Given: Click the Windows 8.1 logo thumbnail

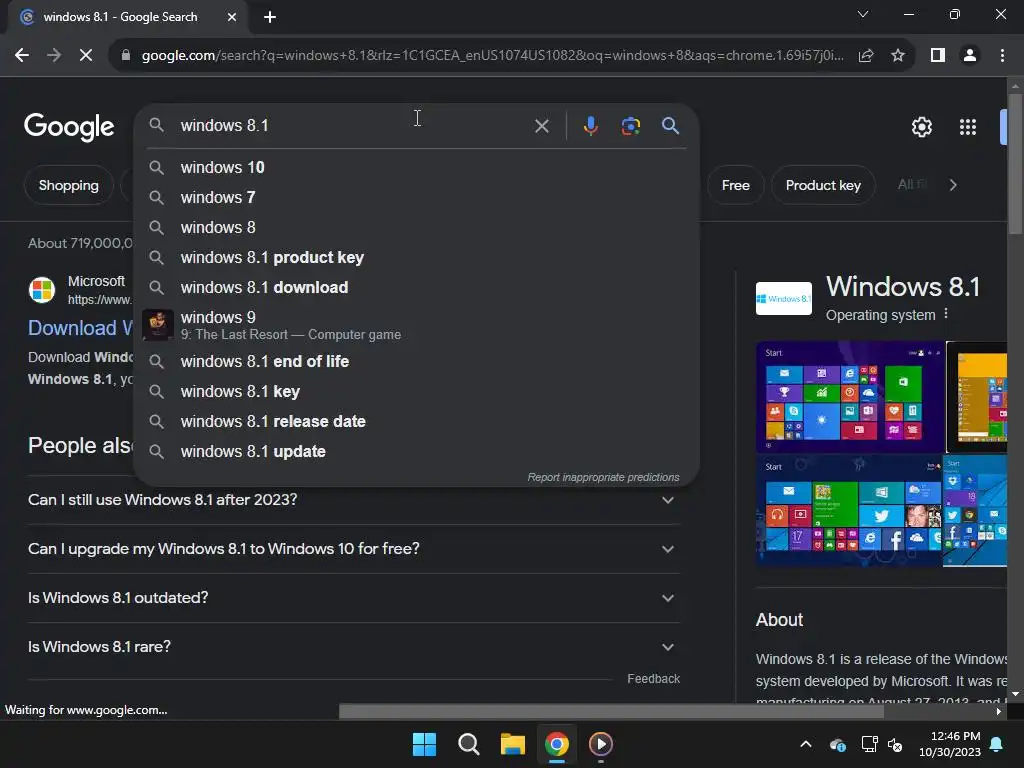Looking at the screenshot, I should click(x=784, y=298).
